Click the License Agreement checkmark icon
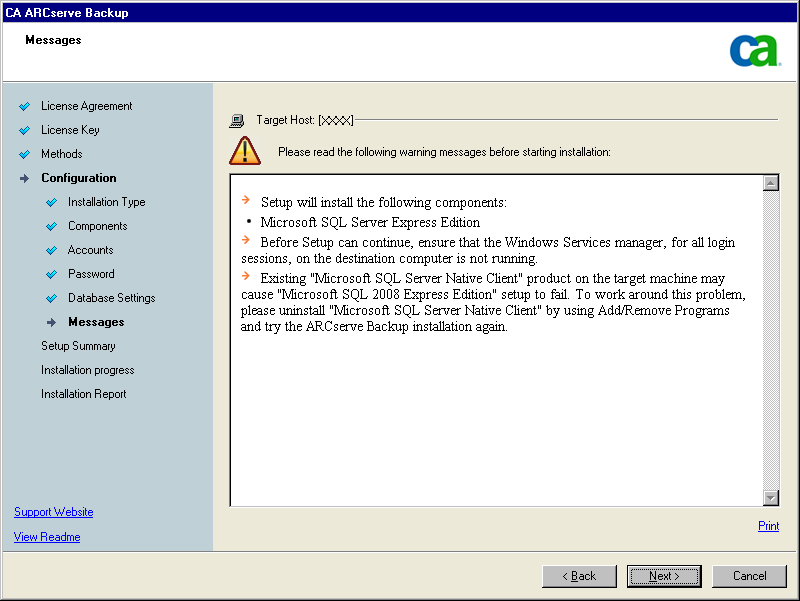 (x=25, y=106)
